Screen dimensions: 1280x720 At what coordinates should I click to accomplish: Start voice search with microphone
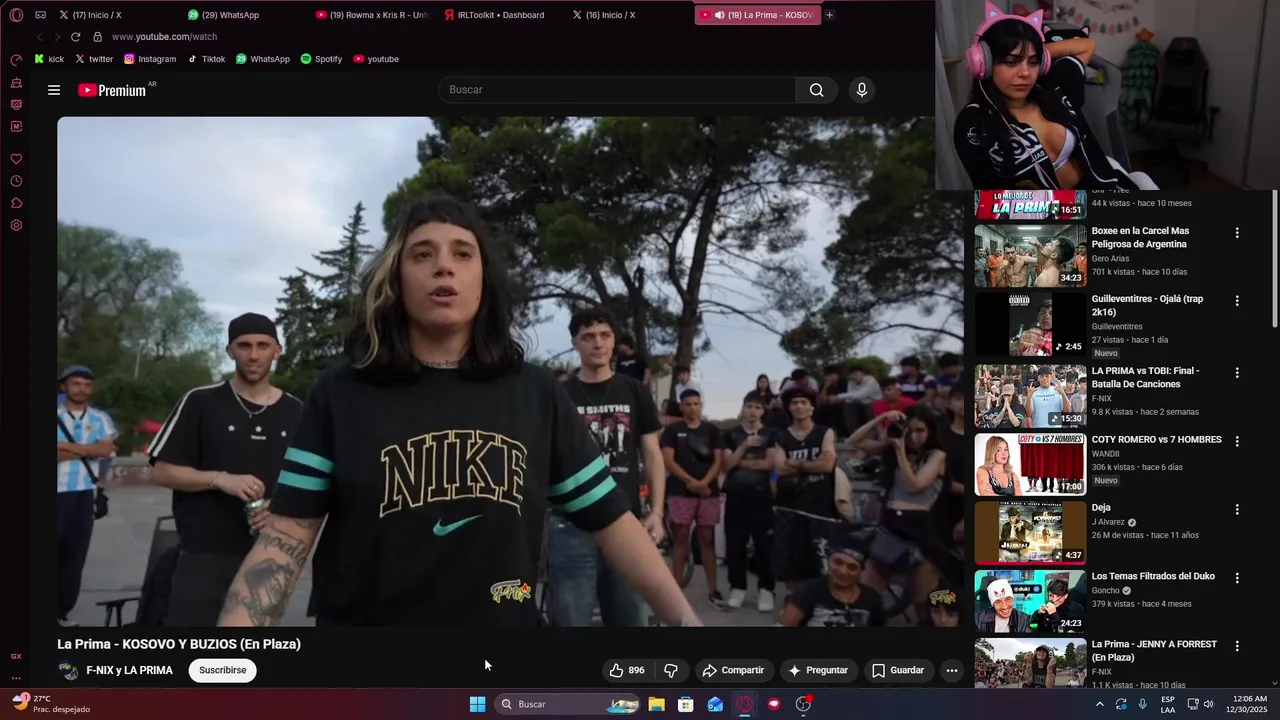862,90
